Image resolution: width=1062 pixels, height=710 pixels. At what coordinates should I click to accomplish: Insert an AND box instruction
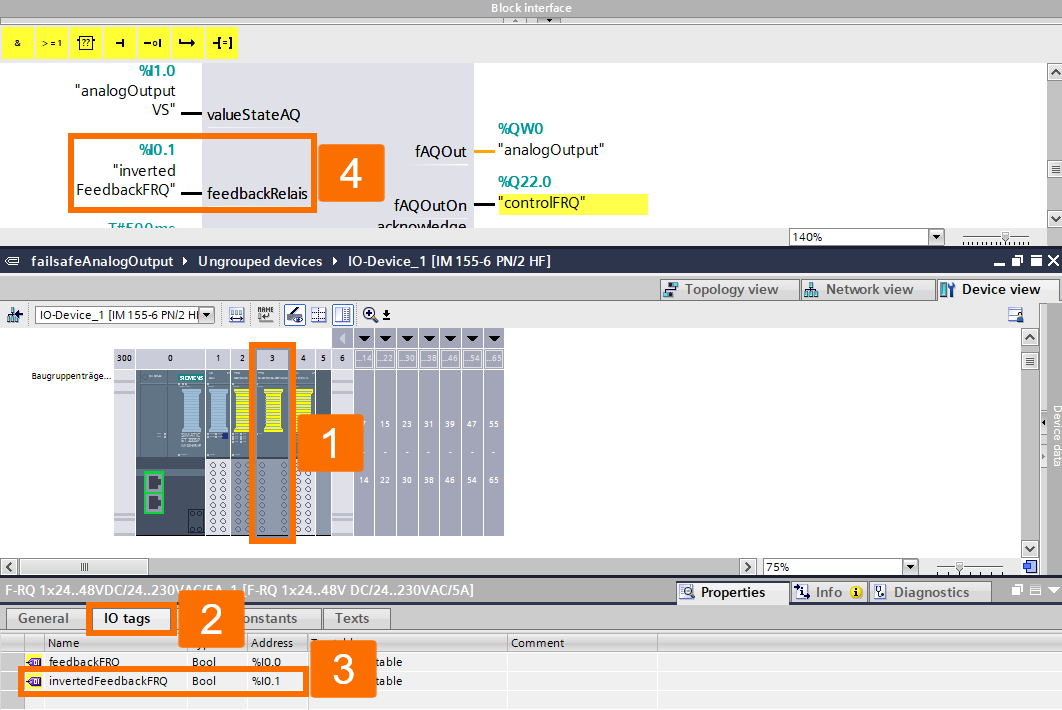pos(16,43)
